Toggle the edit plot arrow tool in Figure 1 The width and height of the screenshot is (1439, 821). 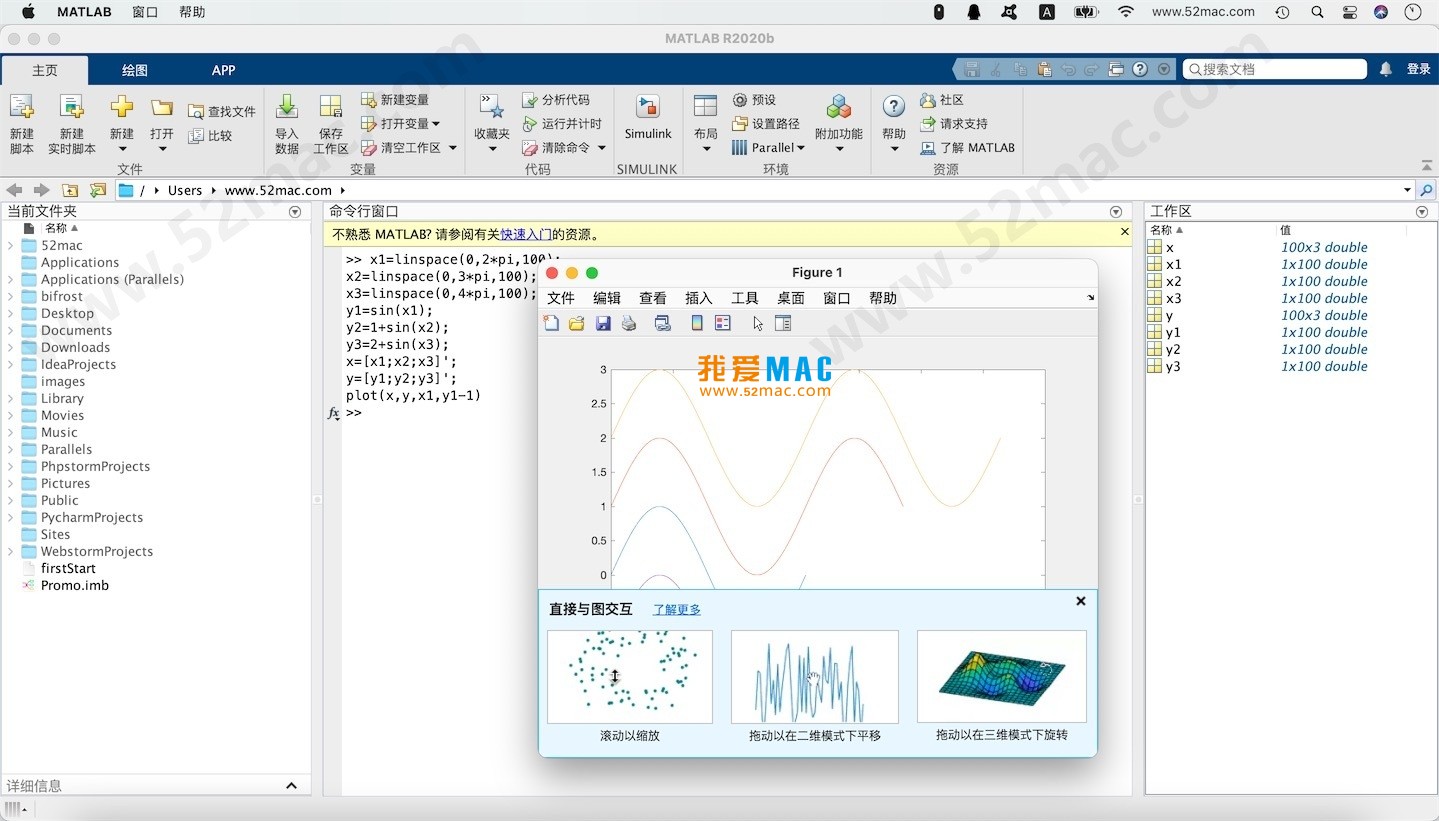(758, 323)
